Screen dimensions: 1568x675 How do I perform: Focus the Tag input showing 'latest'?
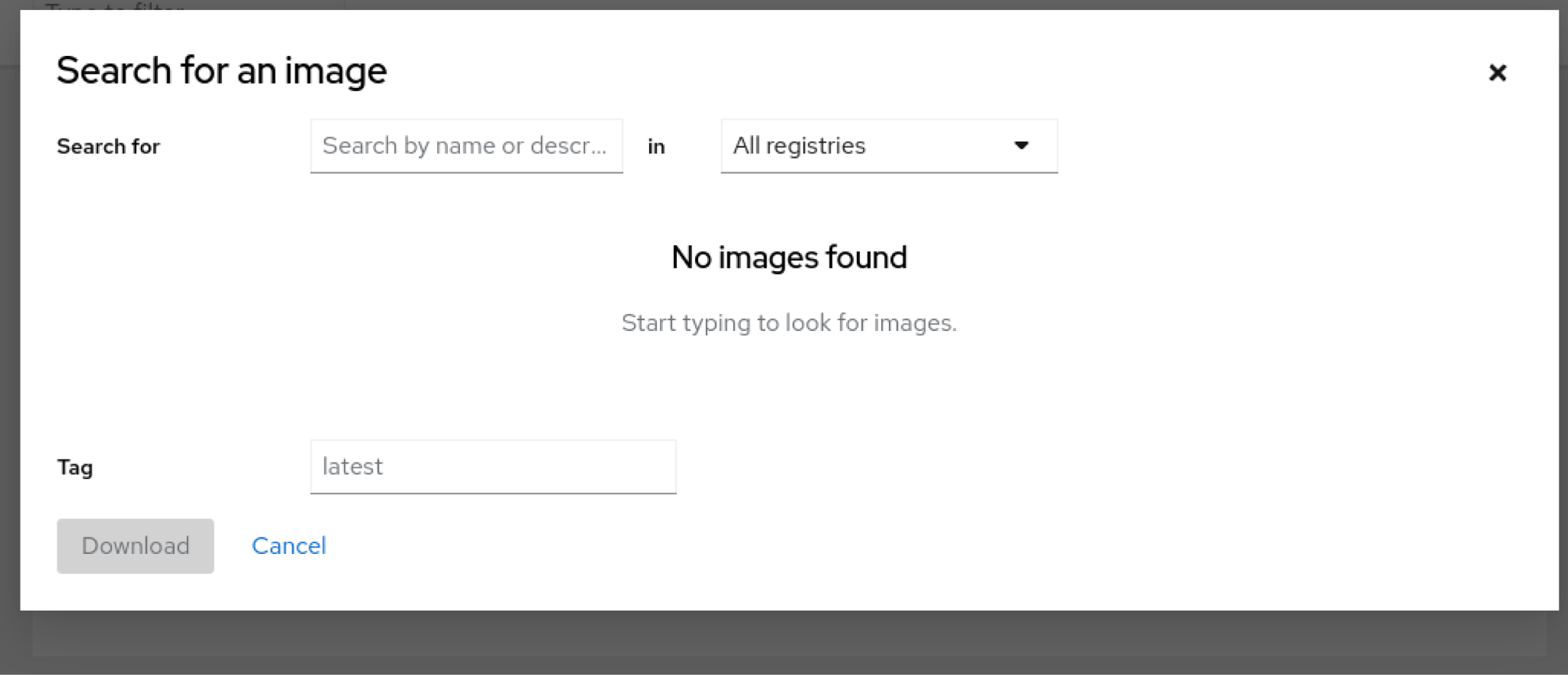[492, 467]
